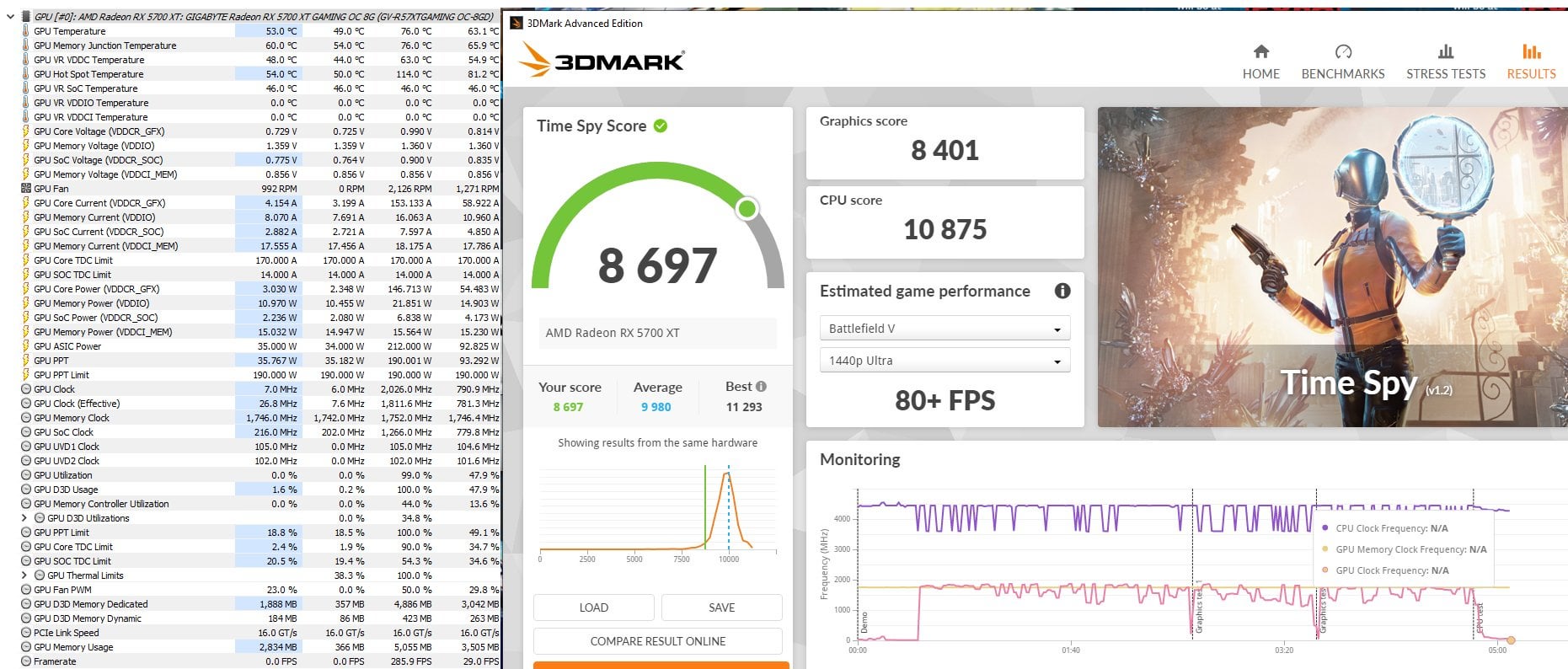Click the Average score 9 980
This screenshot has width=1568, height=669.
point(656,407)
